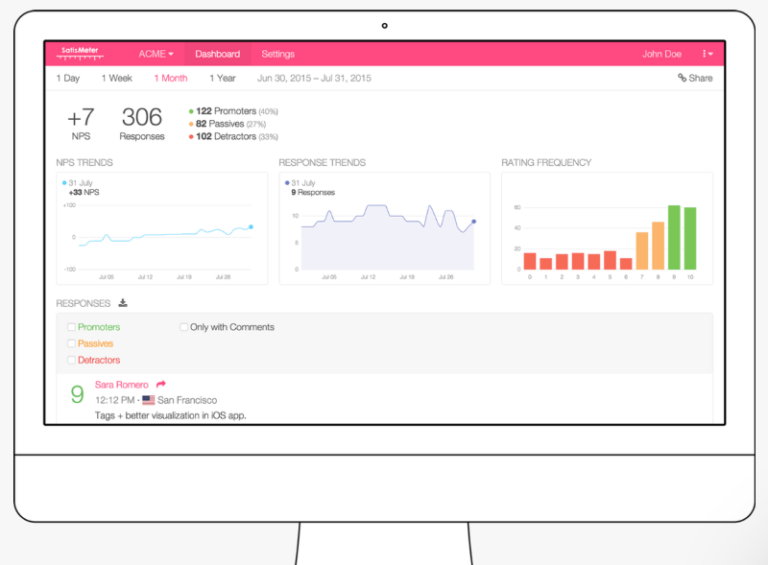Open the John Doe account menu
The width and height of the screenshot is (768, 565).
[x=661, y=54]
